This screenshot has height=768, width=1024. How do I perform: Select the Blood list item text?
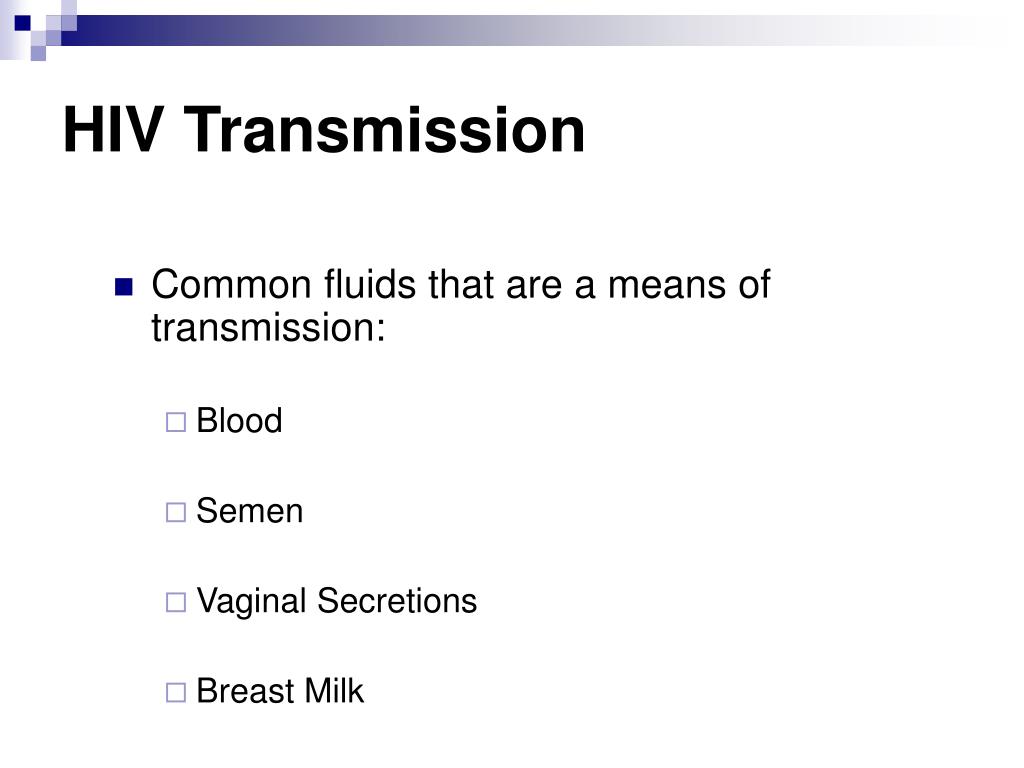click(239, 421)
